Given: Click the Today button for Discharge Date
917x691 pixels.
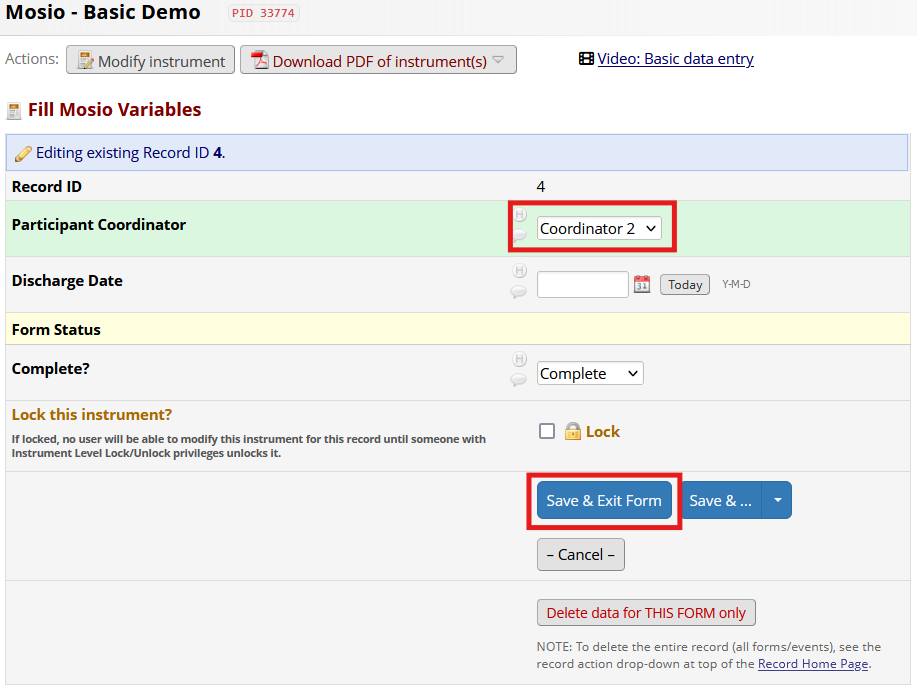Looking at the screenshot, I should click(685, 285).
